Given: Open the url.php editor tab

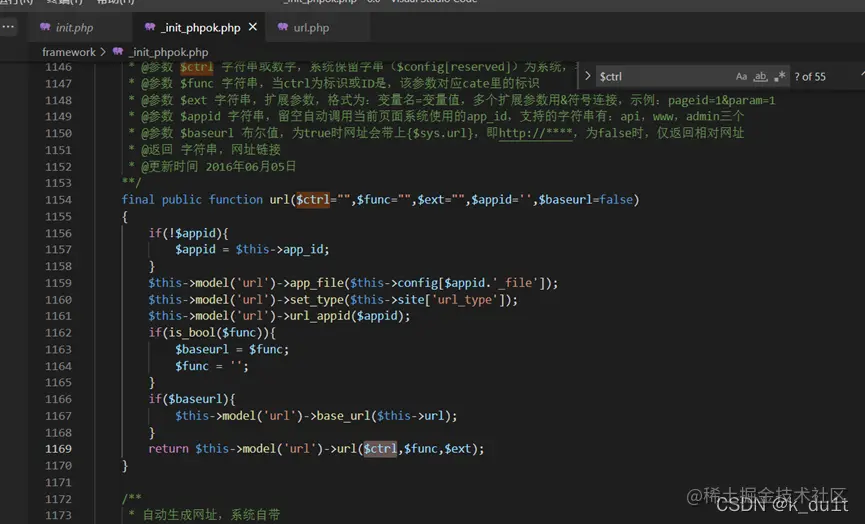Looking at the screenshot, I should click(x=311, y=28).
